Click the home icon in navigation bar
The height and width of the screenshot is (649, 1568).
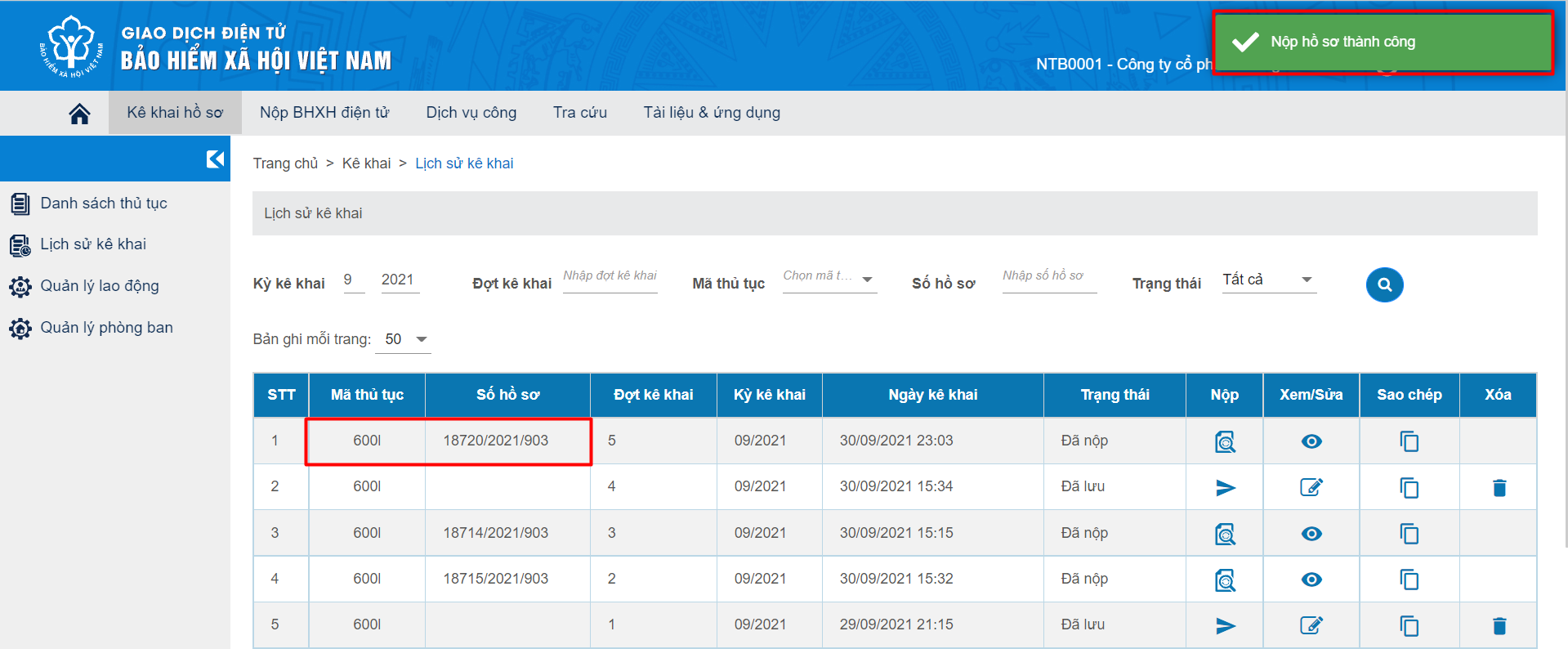[79, 114]
